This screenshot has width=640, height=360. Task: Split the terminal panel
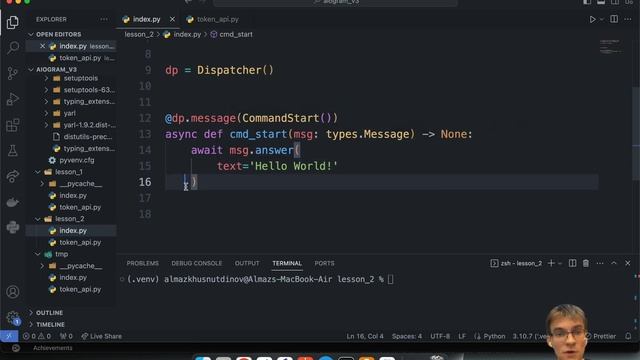click(572, 263)
